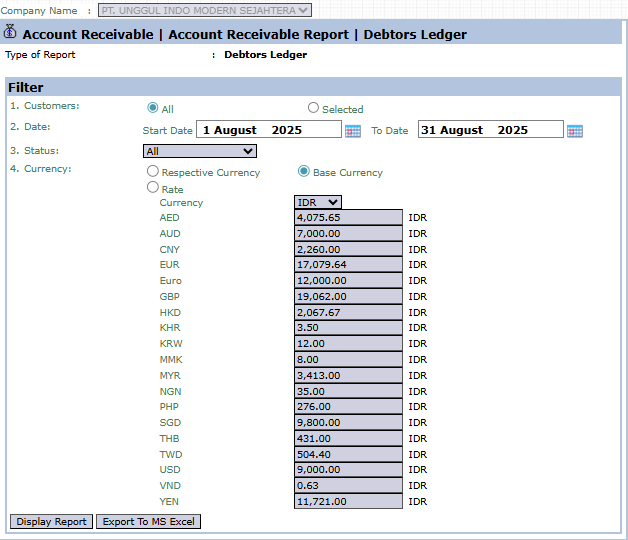Screen dimensions: 628x540
Task: Open the IDR currency dropdown
Action: pos(318,202)
